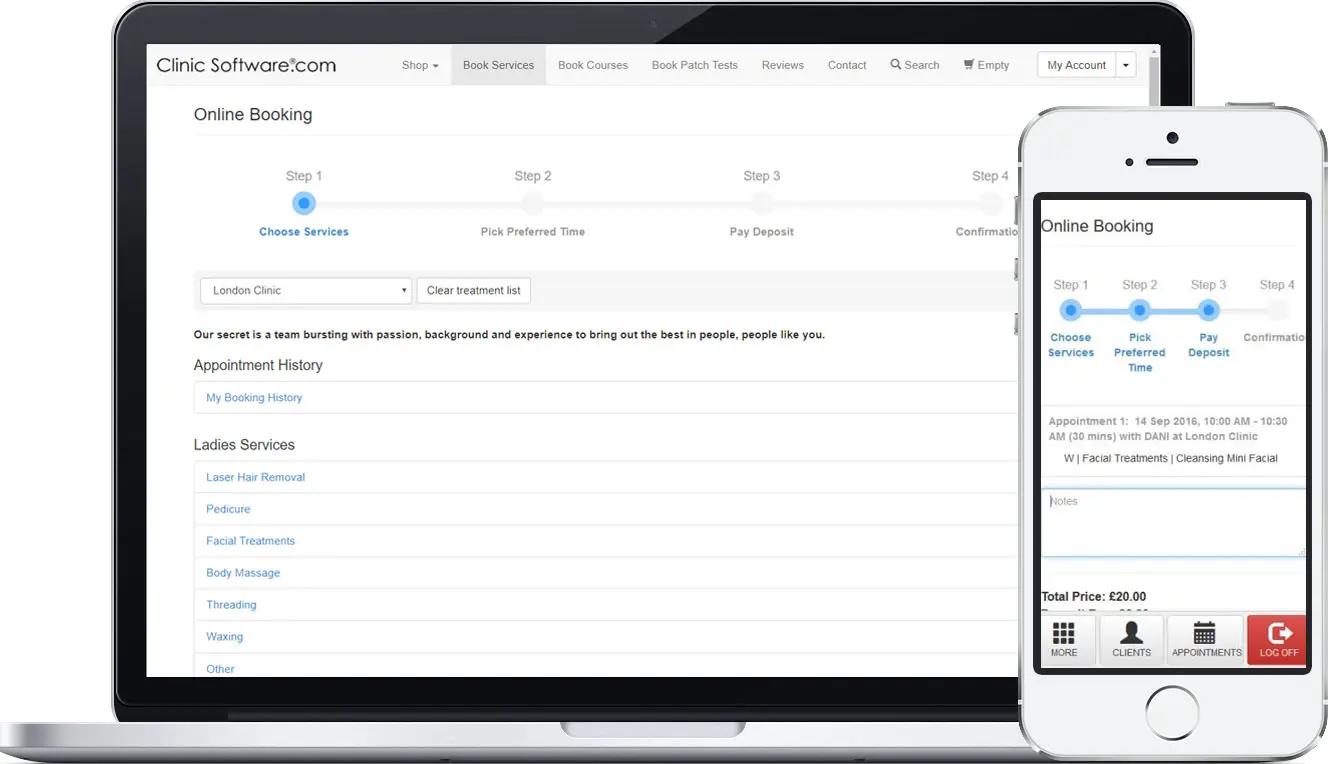The image size is (1328, 764).
Task: Select Step 3 Pay Deposit circle on phone
Action: [x=1208, y=310]
